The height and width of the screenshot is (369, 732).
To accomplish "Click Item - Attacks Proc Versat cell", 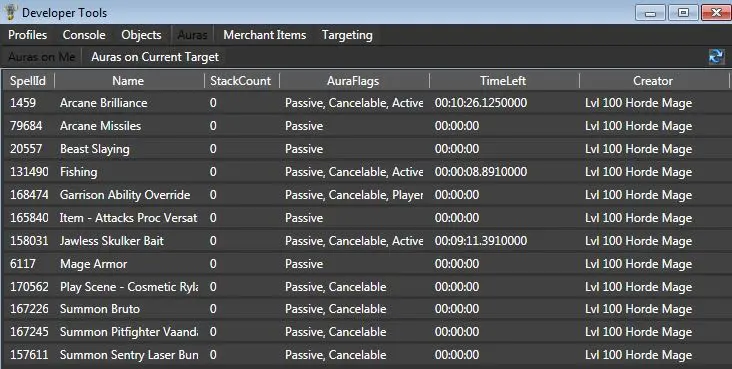I will 128,218.
